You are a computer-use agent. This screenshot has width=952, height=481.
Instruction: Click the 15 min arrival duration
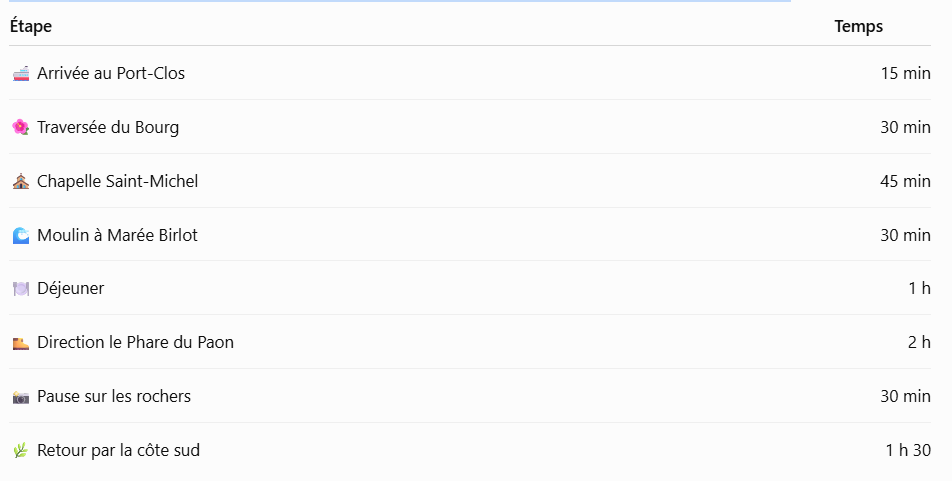point(906,73)
